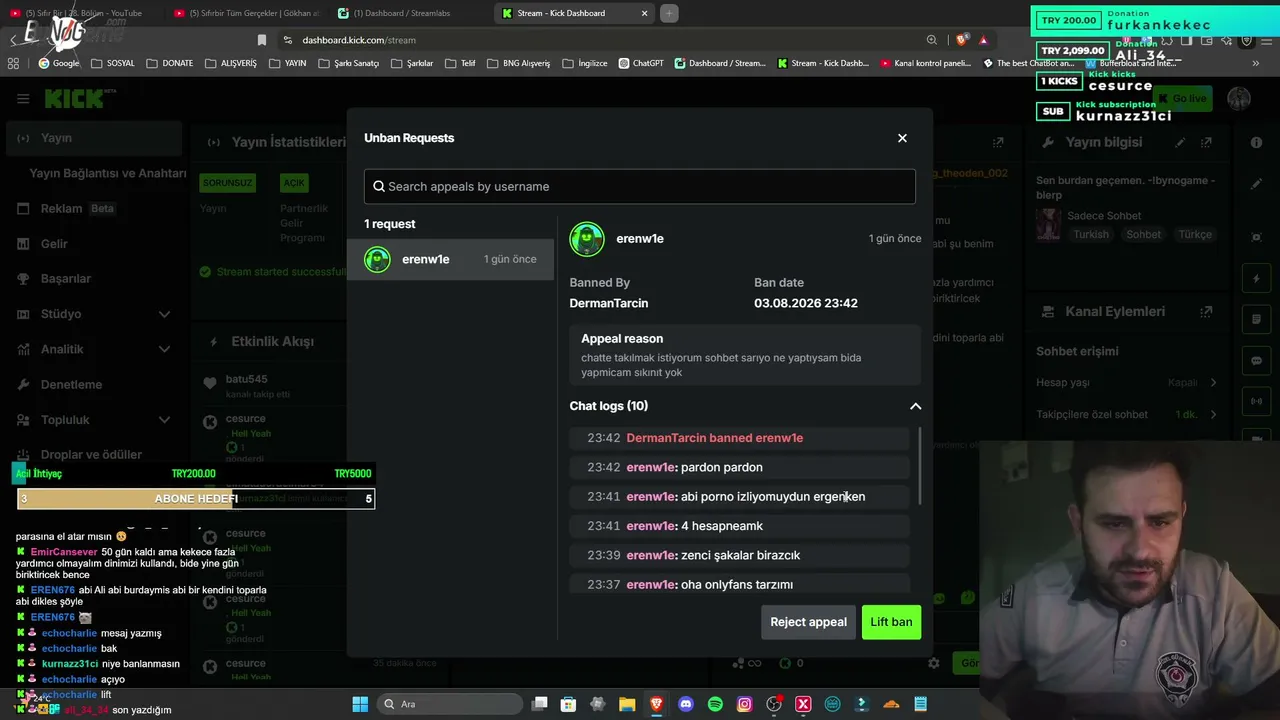Close the Unban Requests dialog

902,138
